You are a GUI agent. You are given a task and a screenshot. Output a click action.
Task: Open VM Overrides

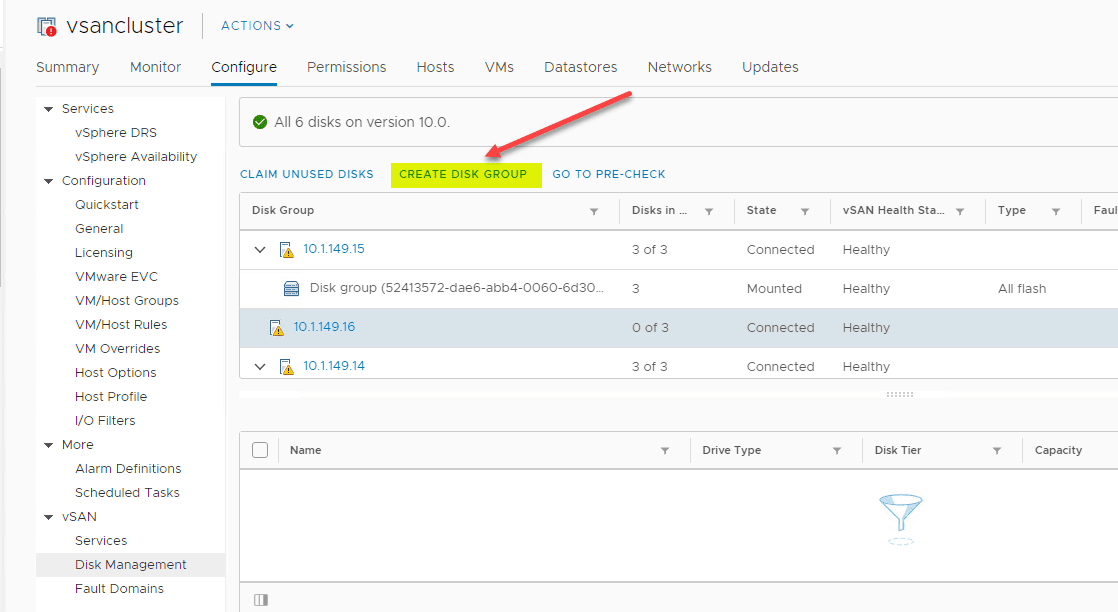tap(118, 349)
